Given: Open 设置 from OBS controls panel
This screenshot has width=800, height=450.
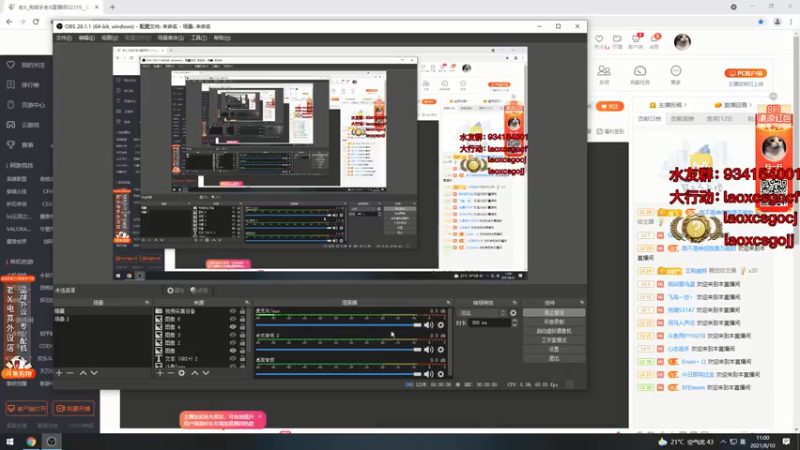Looking at the screenshot, I should click(554, 349).
